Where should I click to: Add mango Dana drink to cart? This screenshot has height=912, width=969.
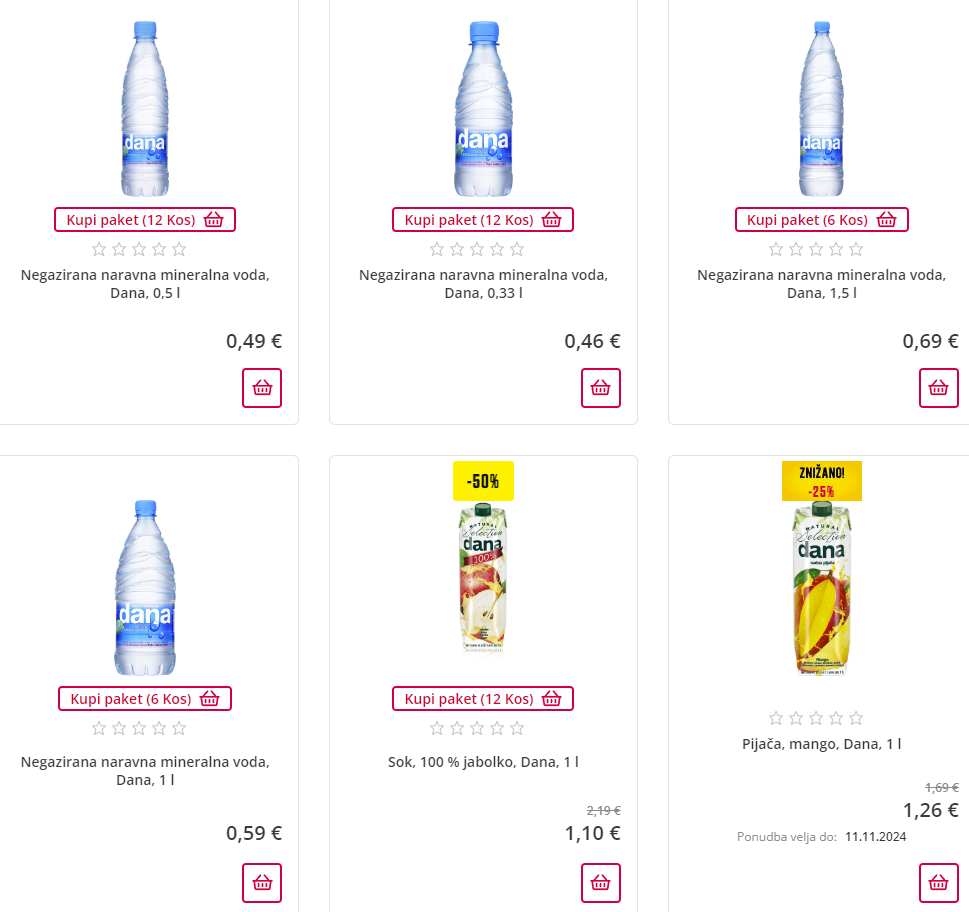pyautogui.click(x=938, y=883)
